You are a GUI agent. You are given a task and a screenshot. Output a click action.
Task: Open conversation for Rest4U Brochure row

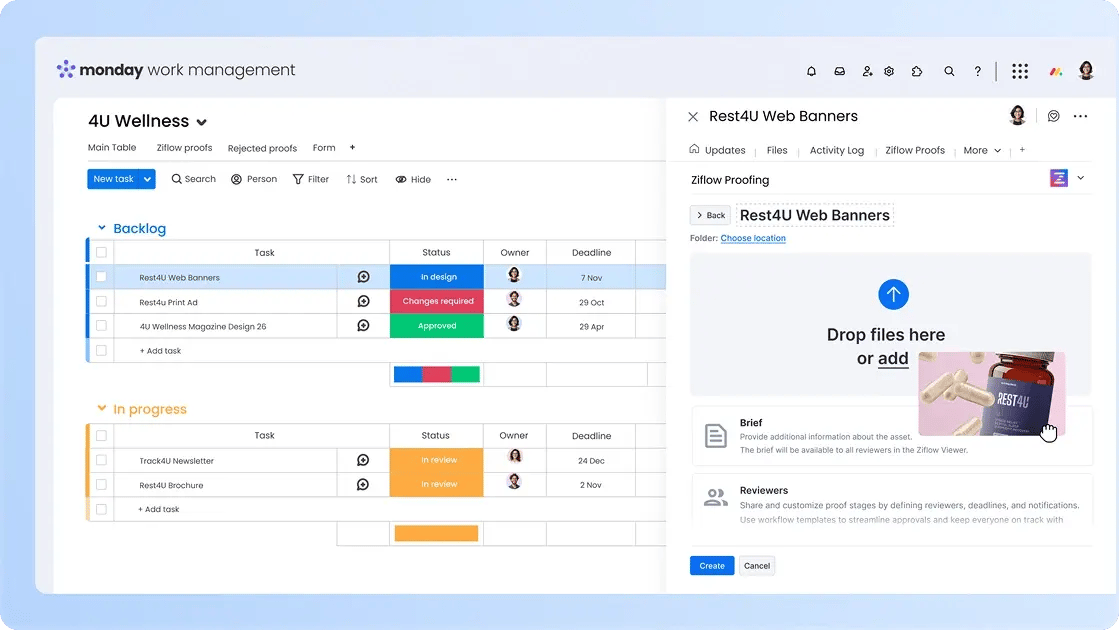coord(363,484)
